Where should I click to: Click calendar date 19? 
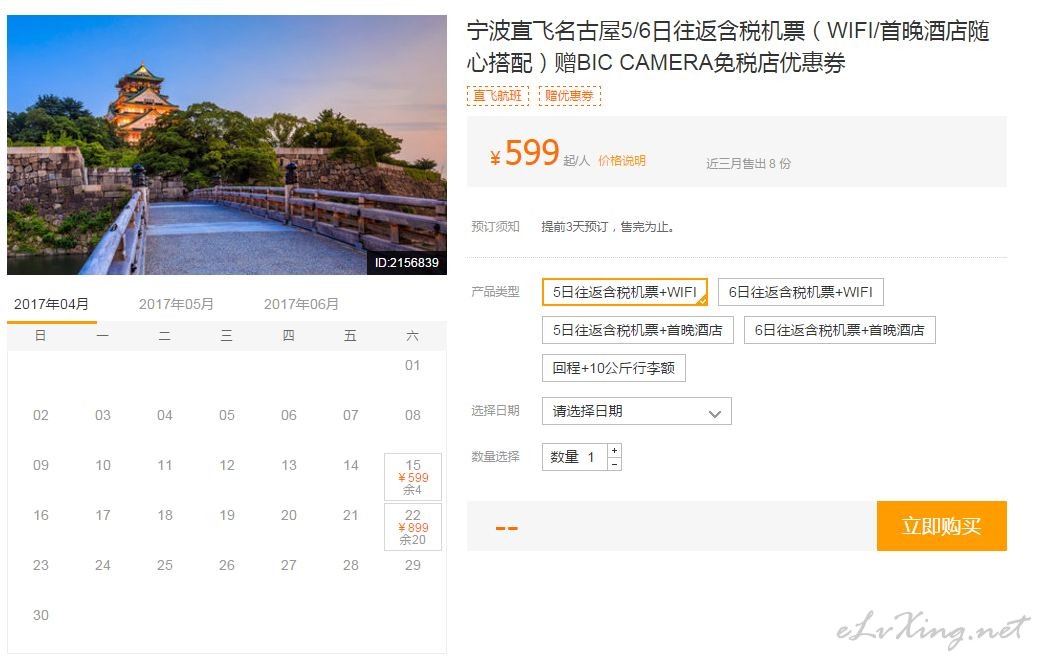click(x=226, y=515)
